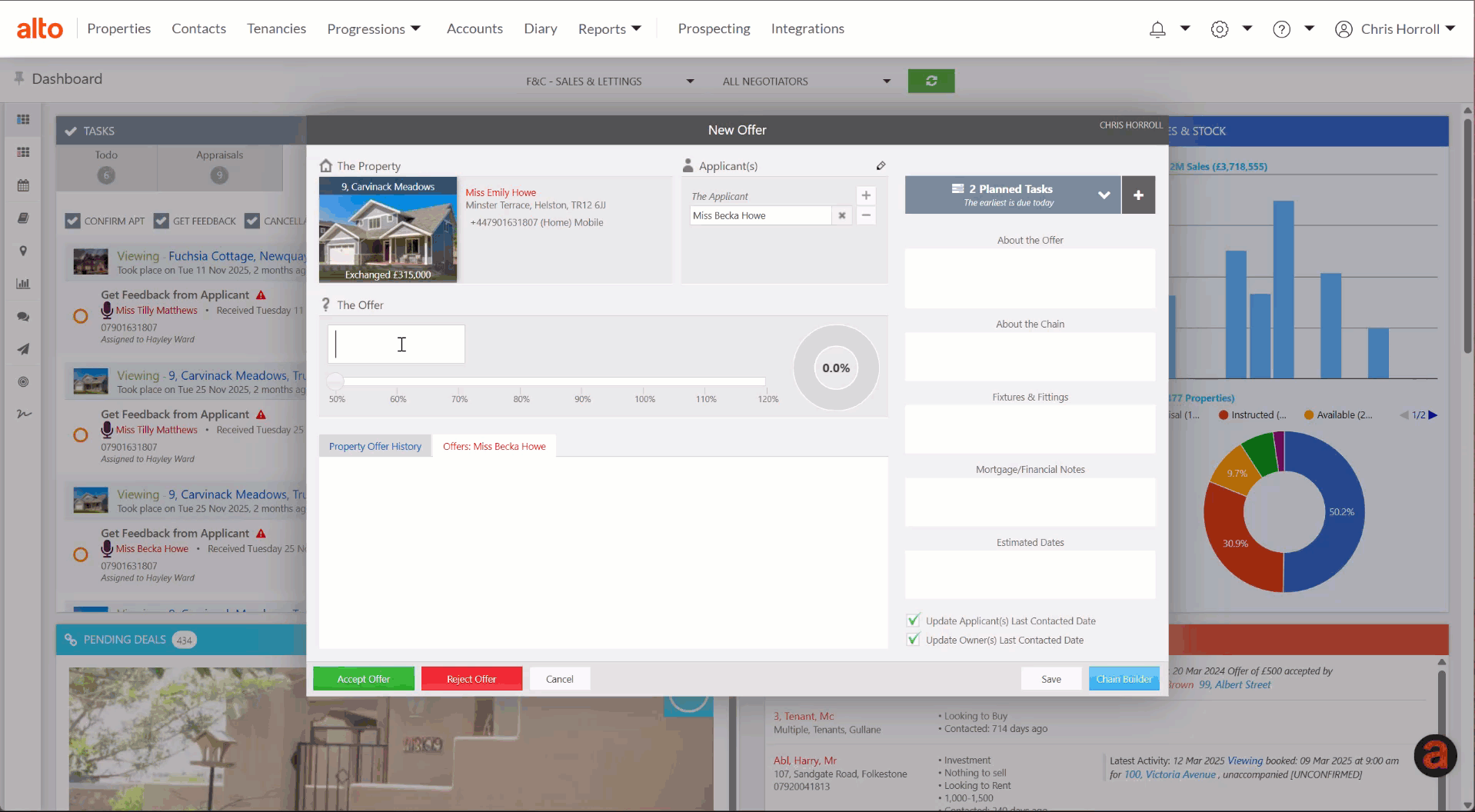Click the About the Offer notes box
The width and height of the screenshot is (1475, 812).
(x=1030, y=278)
